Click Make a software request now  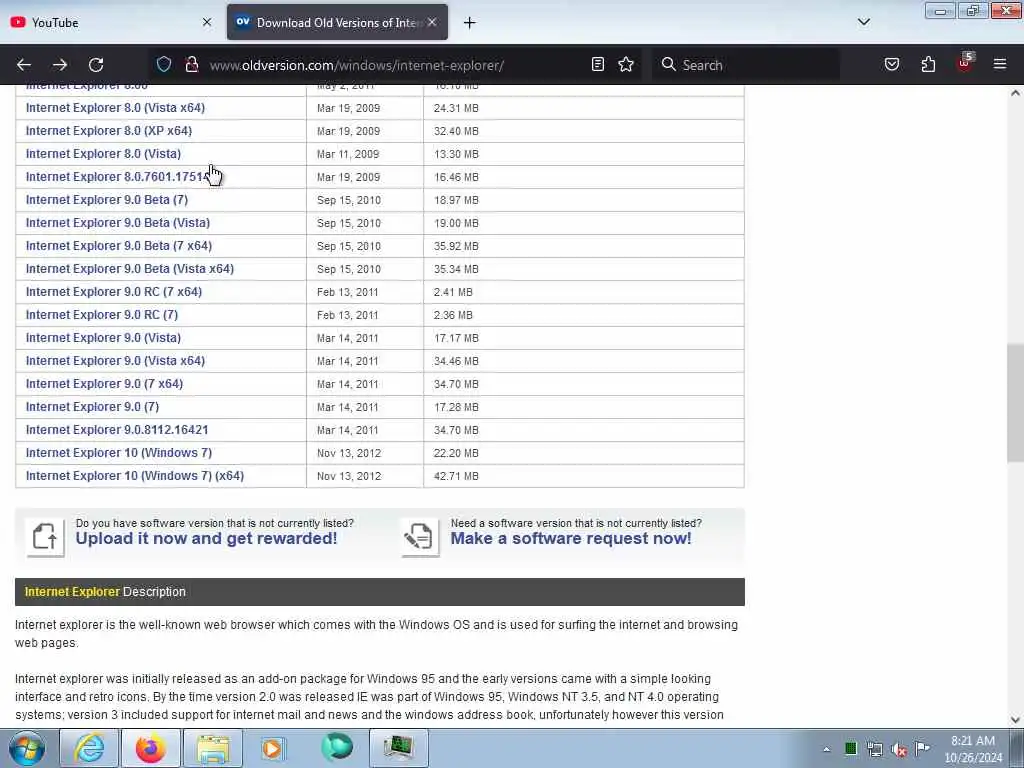click(571, 538)
